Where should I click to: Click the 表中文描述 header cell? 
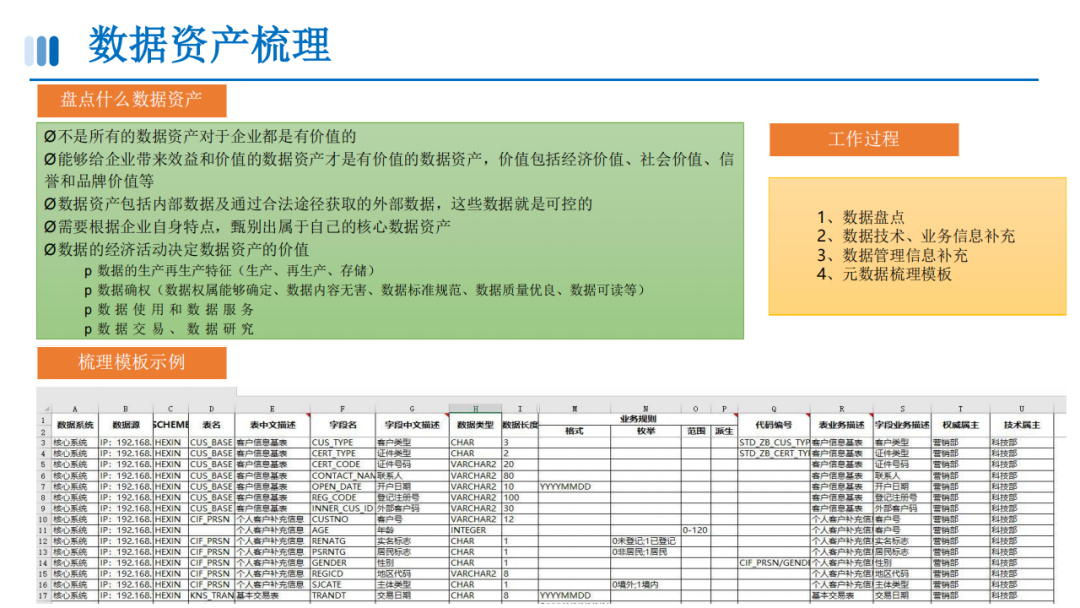coord(272,425)
